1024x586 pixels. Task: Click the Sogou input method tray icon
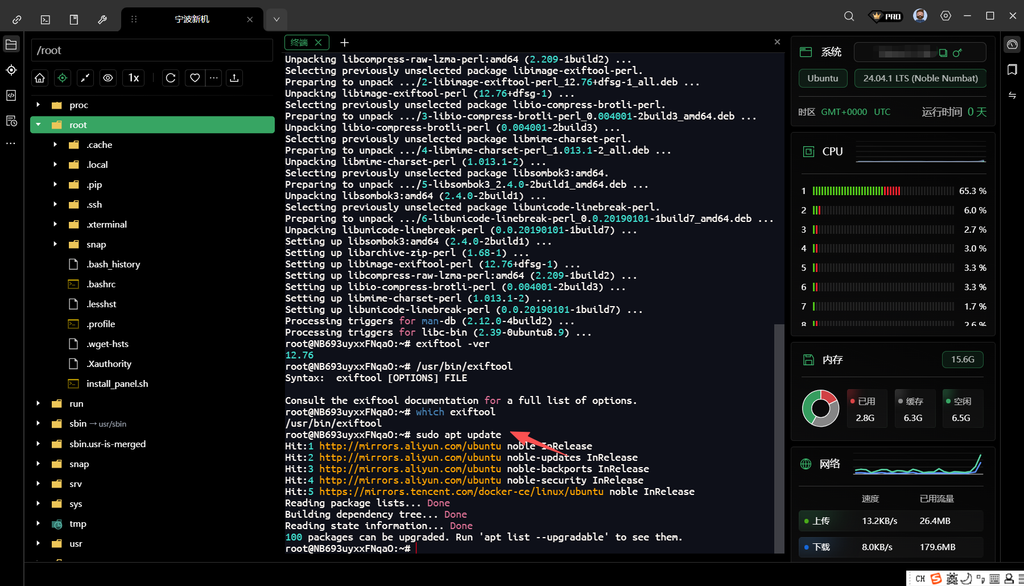[x=936, y=579]
